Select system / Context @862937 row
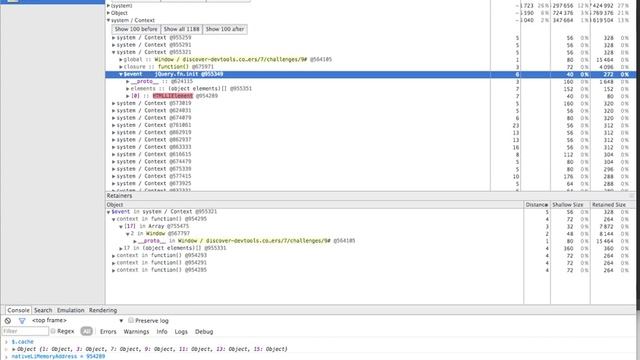This screenshot has height=360, width=640. click(371, 140)
